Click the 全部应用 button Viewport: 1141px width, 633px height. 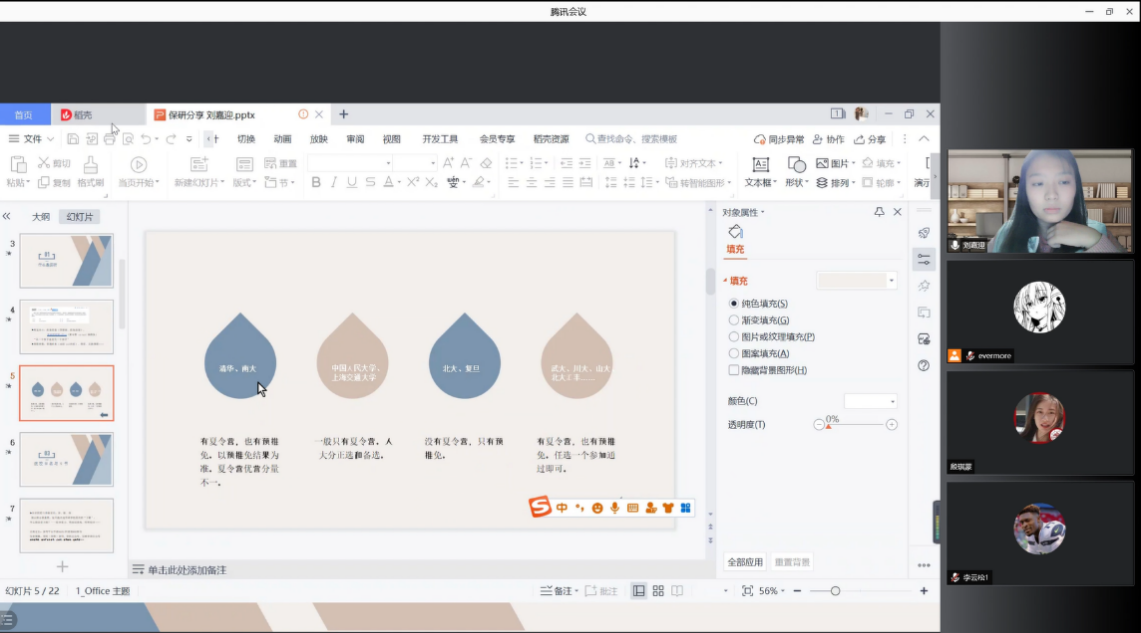click(745, 562)
